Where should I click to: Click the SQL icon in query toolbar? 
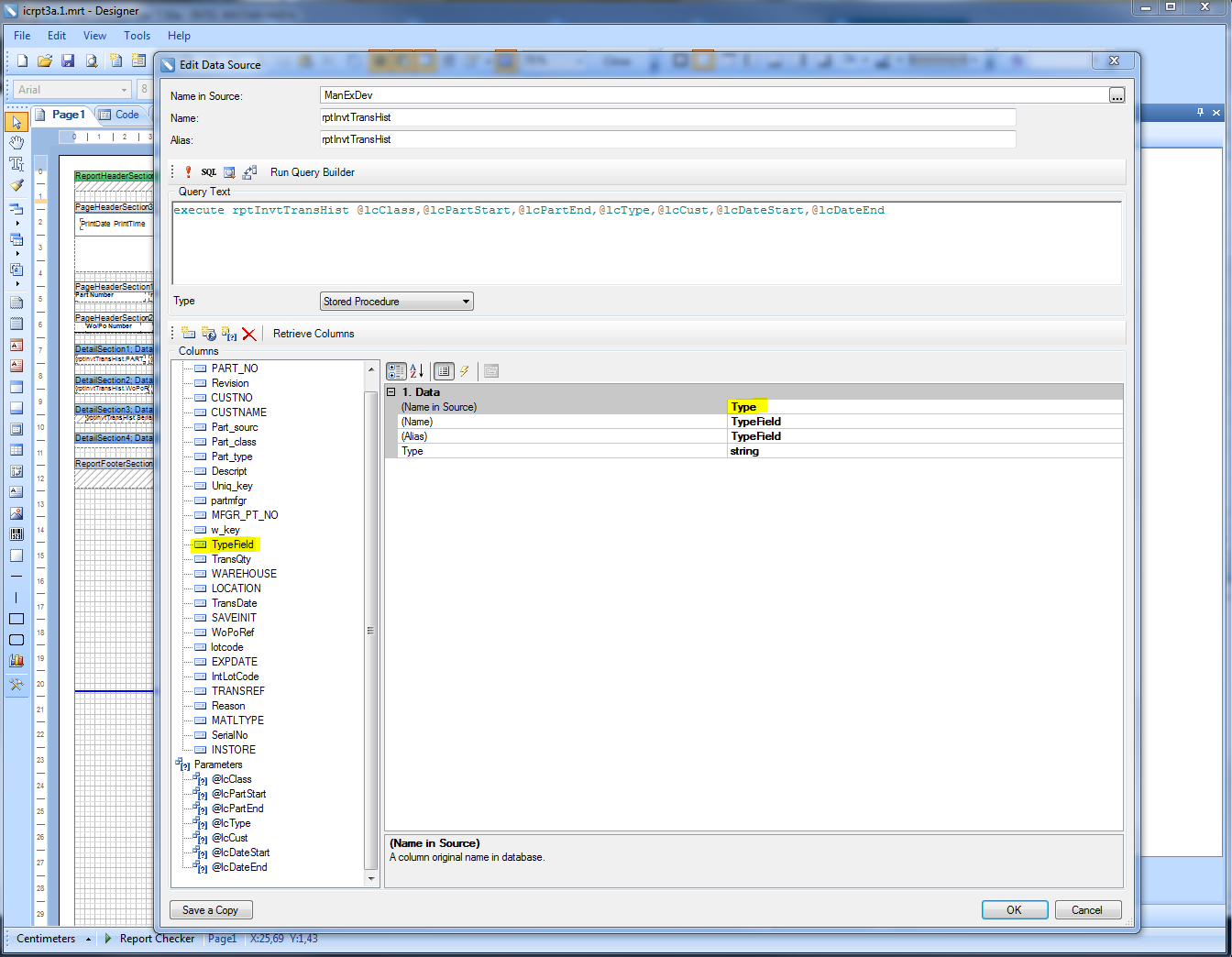coord(209,172)
